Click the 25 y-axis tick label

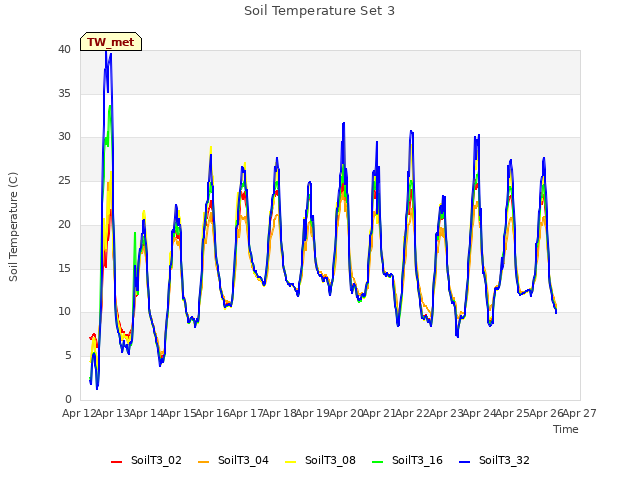coord(64,180)
